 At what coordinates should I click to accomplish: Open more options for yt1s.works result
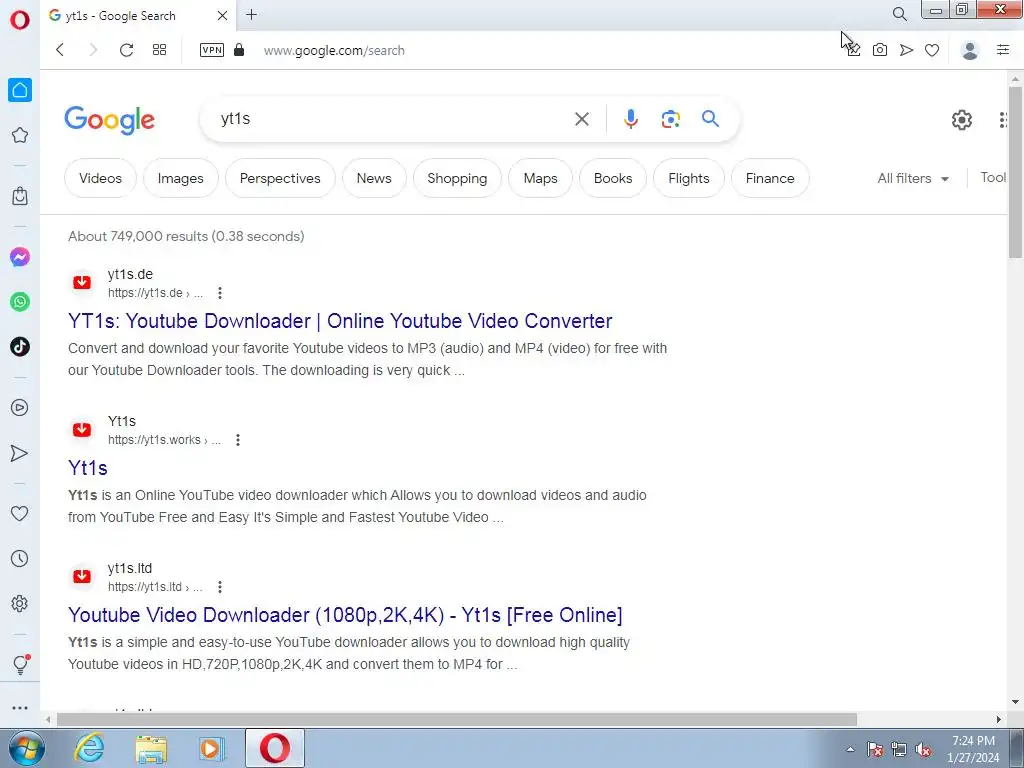(238, 440)
